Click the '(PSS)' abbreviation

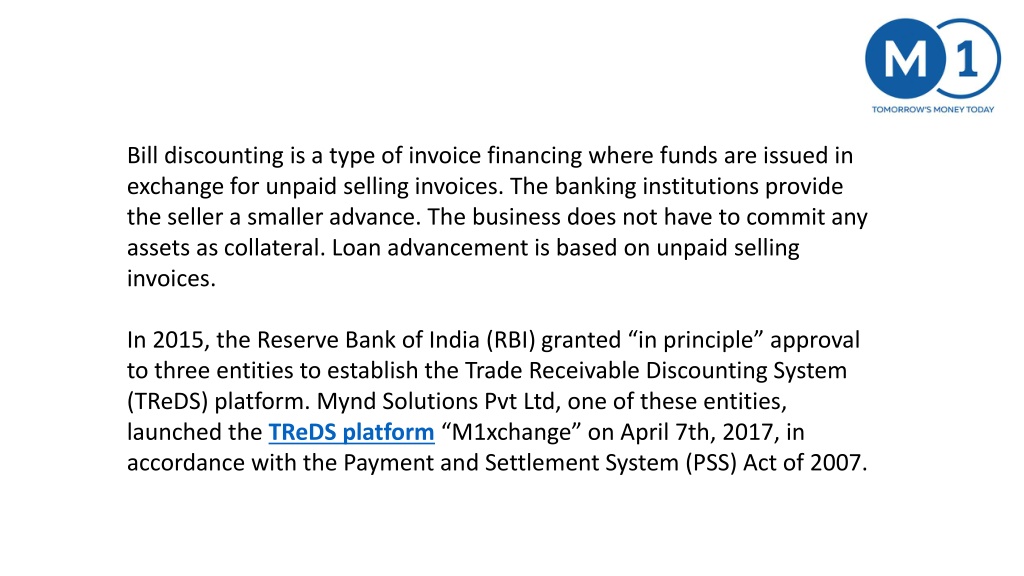(x=711, y=463)
